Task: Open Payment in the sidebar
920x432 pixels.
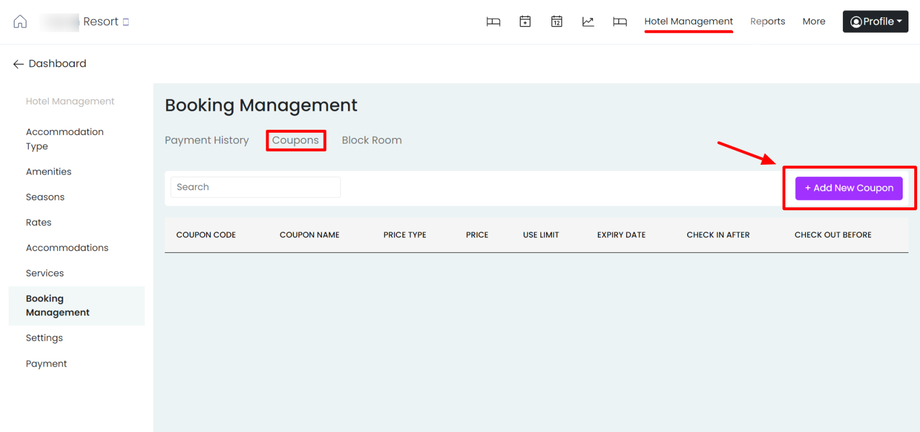Action: click(x=46, y=364)
